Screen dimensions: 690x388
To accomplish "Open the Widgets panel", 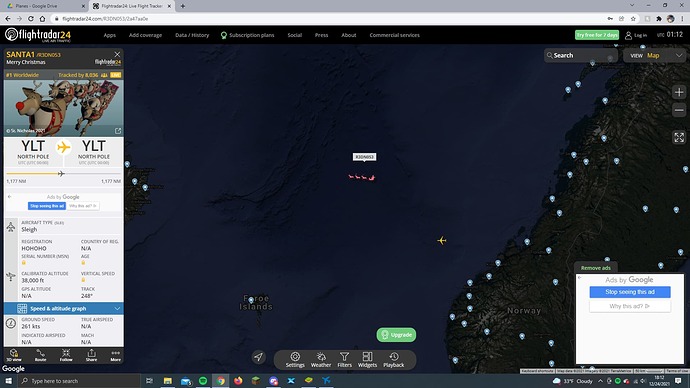I will [367, 359].
